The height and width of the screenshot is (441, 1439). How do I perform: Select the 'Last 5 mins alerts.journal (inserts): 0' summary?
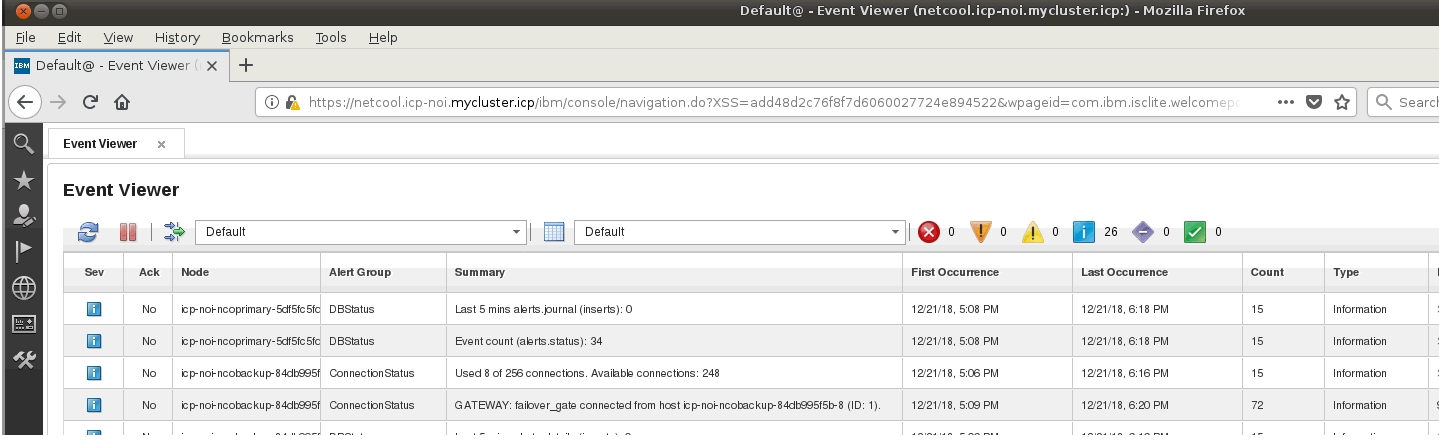point(543,310)
